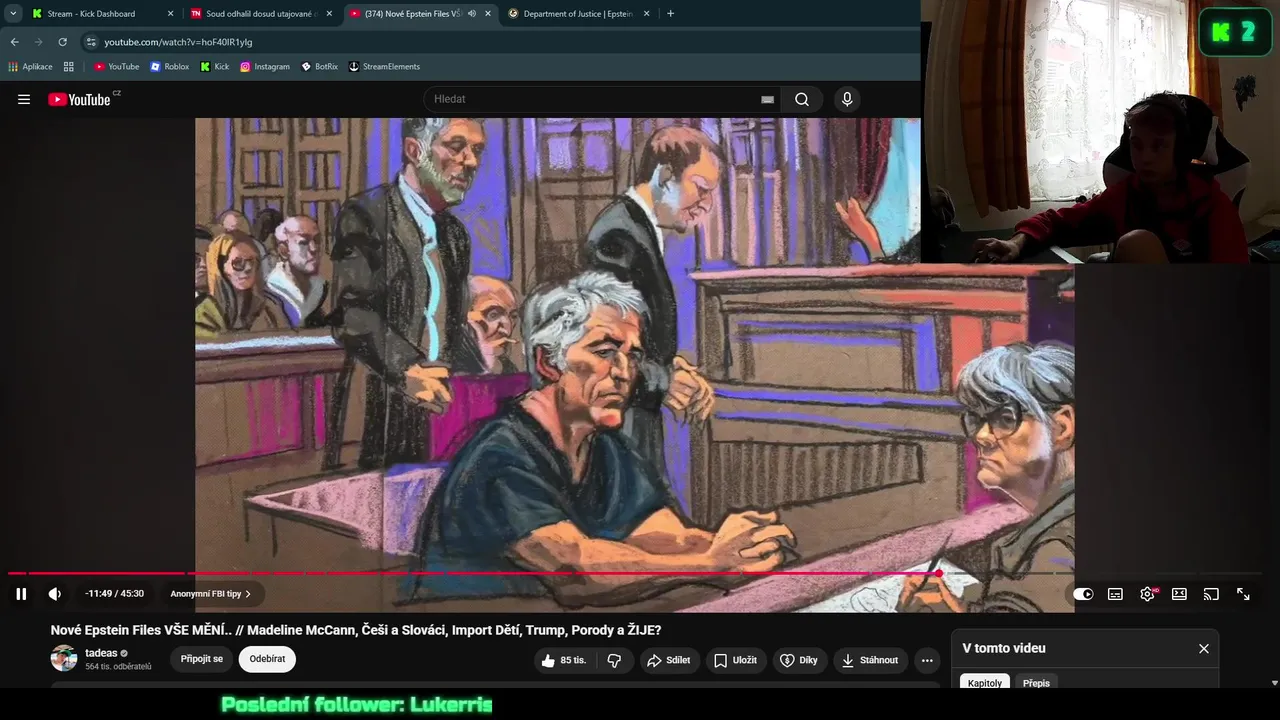Open Aplikace bookmarks shortcut
This screenshot has width=1280, height=720.
click(30, 67)
